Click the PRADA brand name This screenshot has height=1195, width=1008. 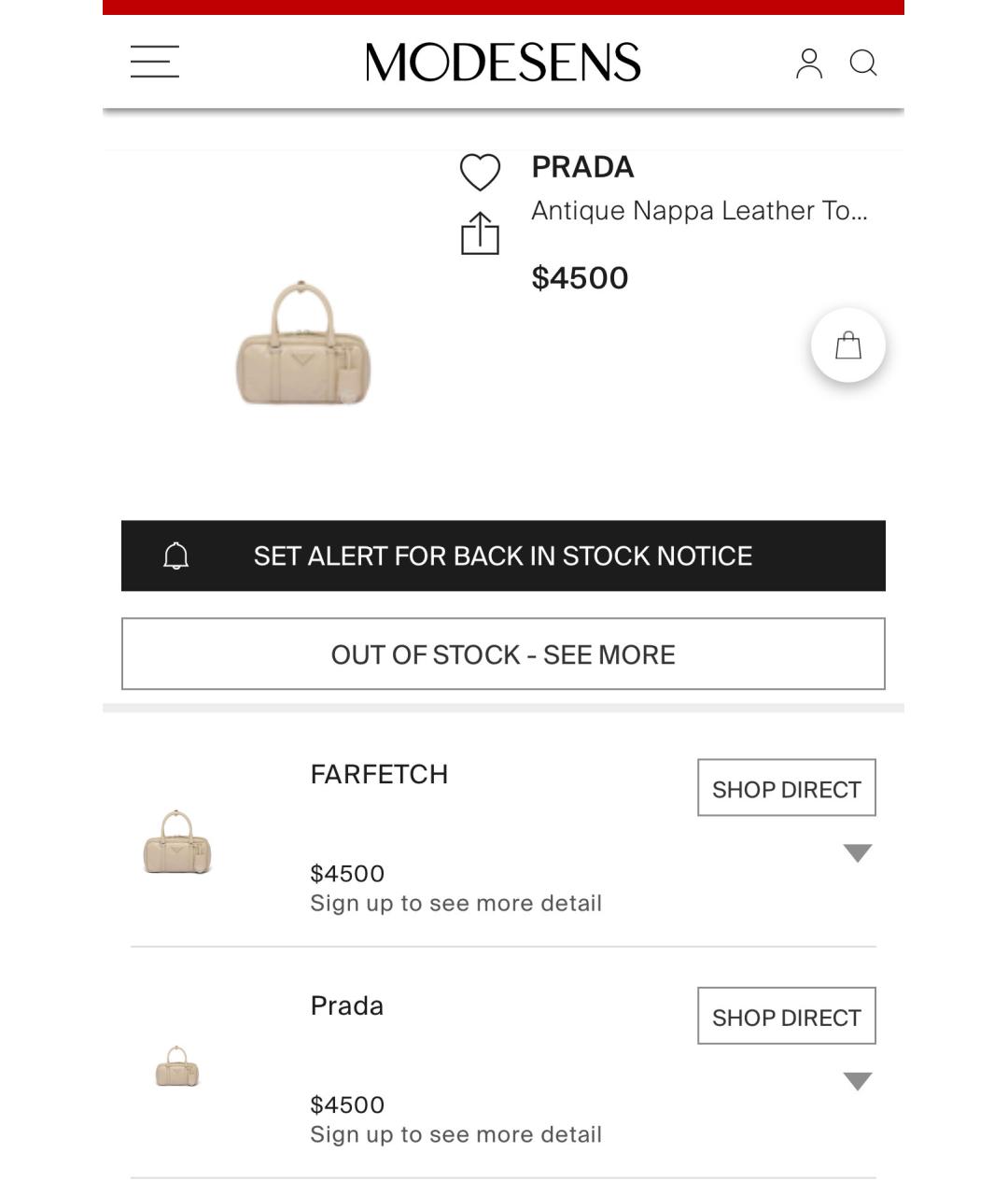click(x=582, y=167)
